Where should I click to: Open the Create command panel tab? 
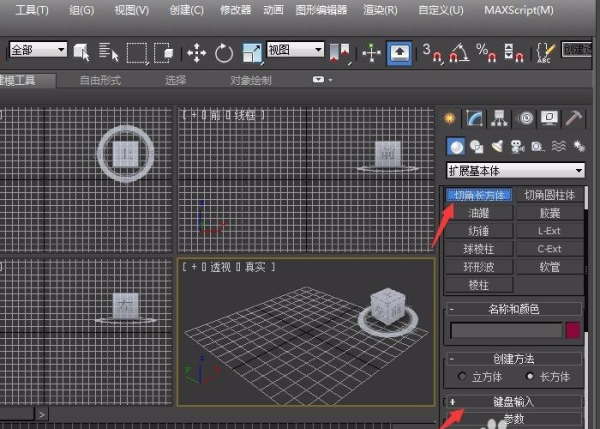(450, 118)
